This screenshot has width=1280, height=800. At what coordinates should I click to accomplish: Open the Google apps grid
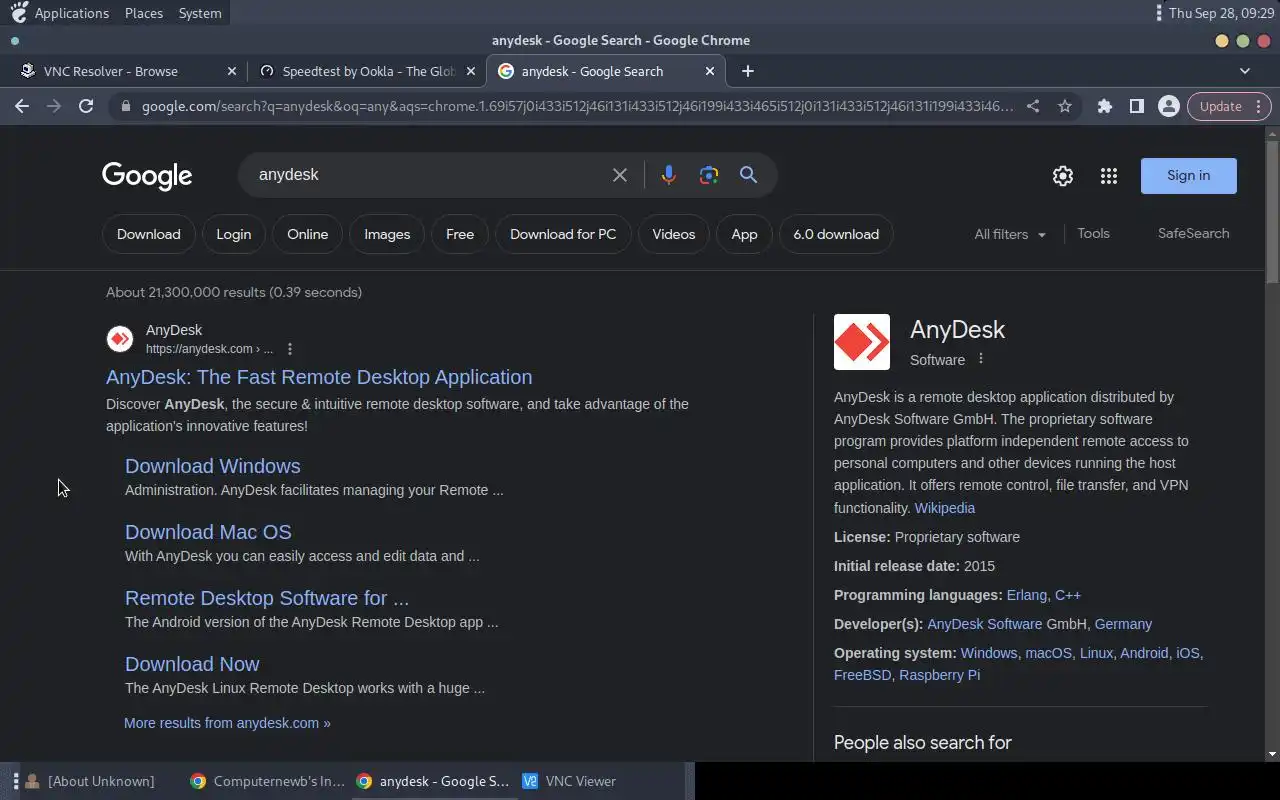click(x=1109, y=176)
